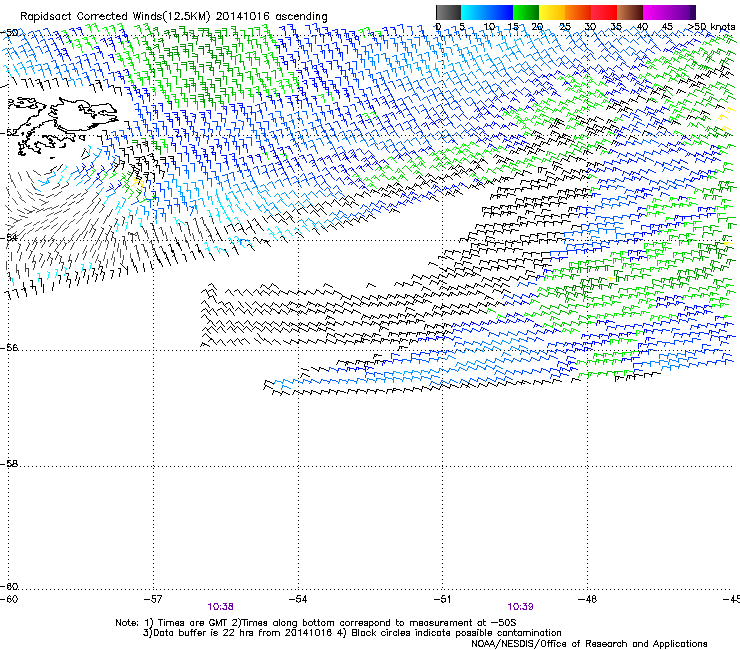Screen dimensions: 740x650
Task: Click the brown 35-40 knots color segment
Action: (630, 12)
